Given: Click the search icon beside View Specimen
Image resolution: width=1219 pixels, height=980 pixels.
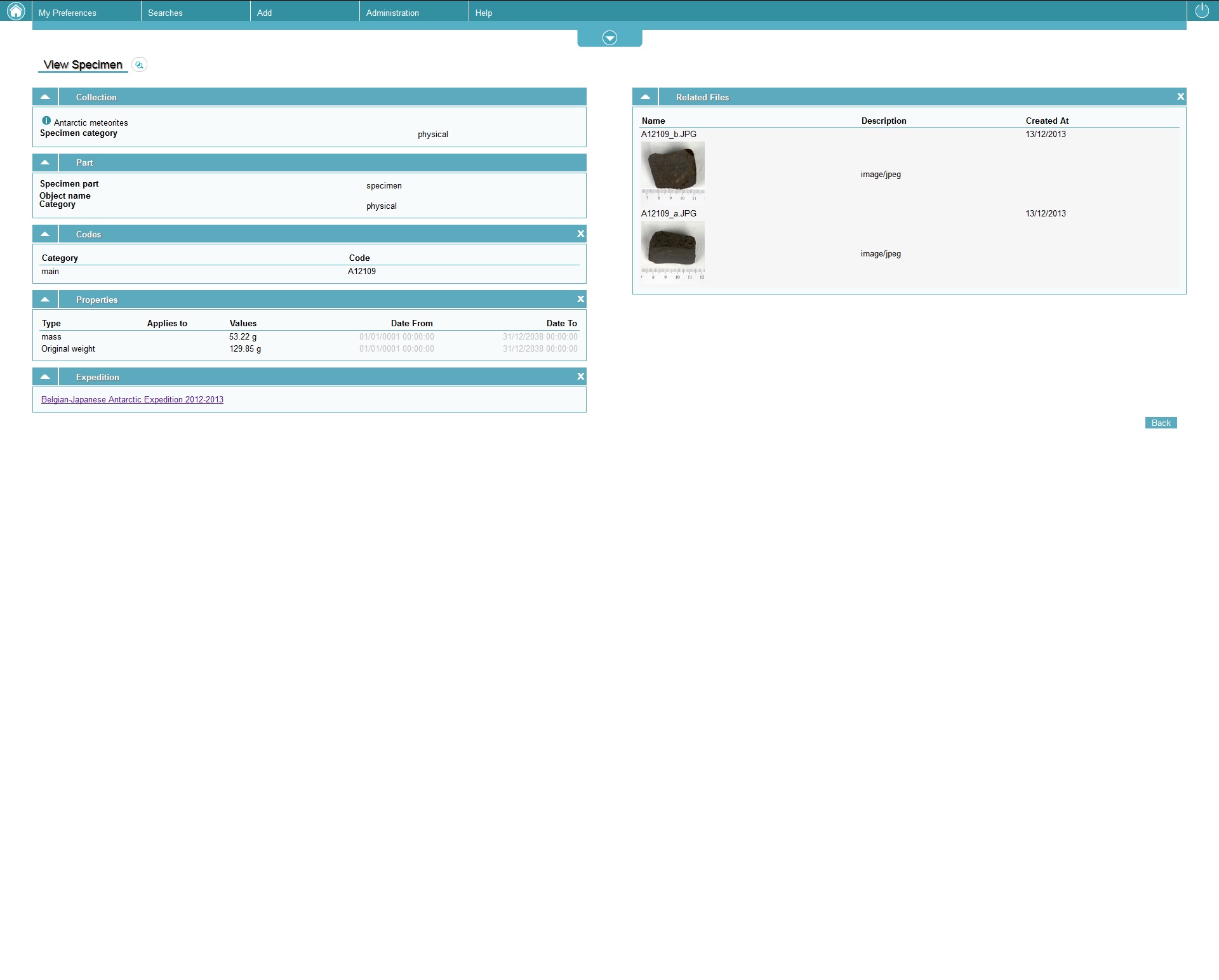Looking at the screenshot, I should click(139, 65).
